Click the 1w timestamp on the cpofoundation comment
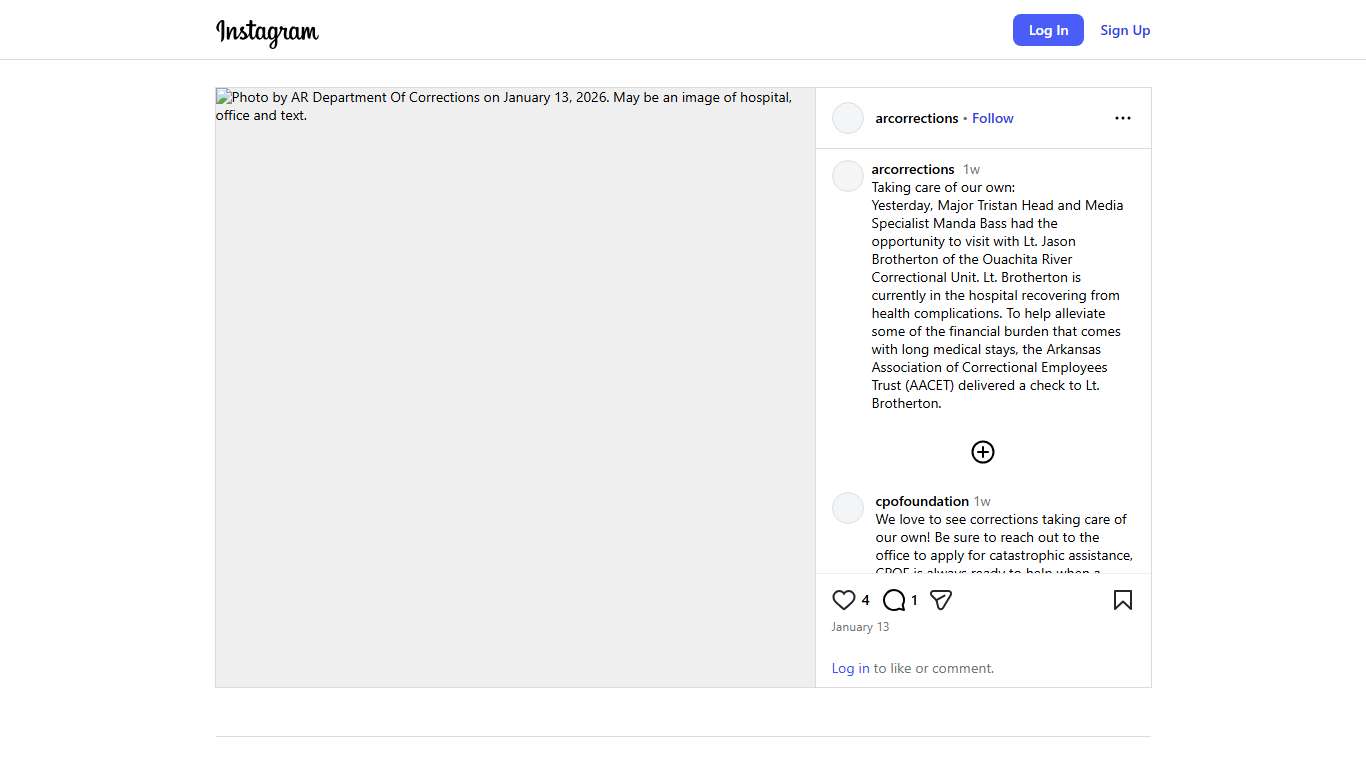Viewport: 1366px width, 768px height. 982,501
